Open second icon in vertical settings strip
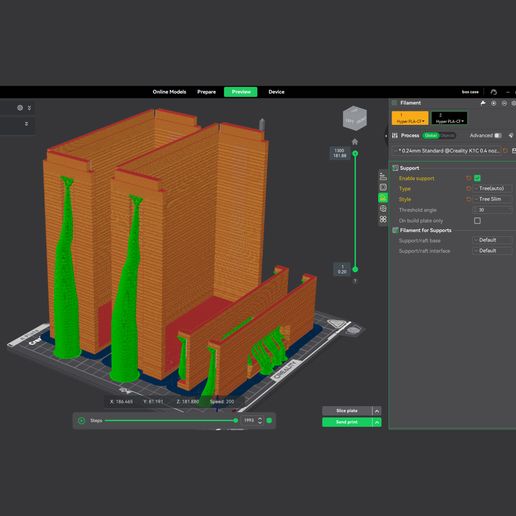516x516 pixels. pos(383,187)
